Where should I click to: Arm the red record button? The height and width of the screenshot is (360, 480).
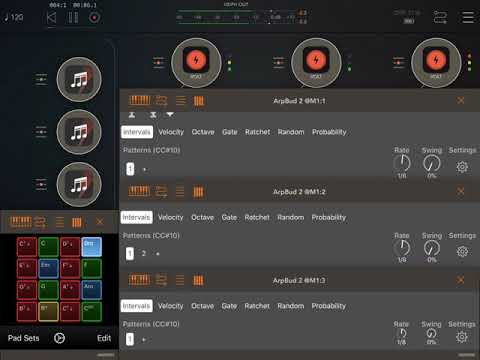(94, 17)
